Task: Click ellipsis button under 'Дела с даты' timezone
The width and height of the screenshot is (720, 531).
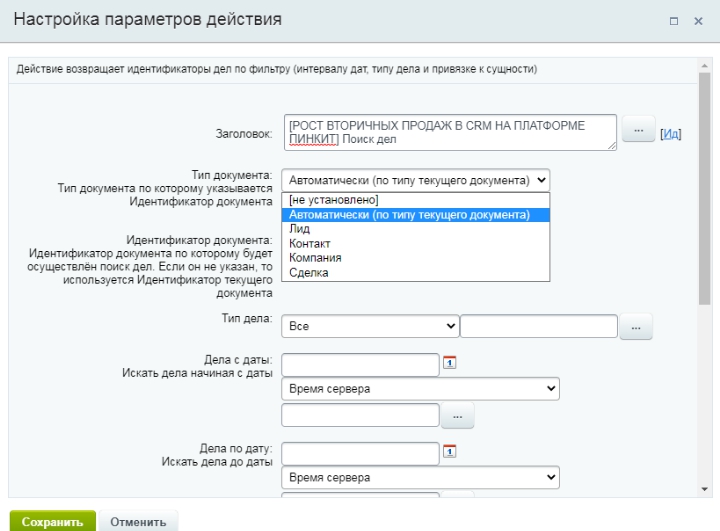Action: (x=458, y=414)
